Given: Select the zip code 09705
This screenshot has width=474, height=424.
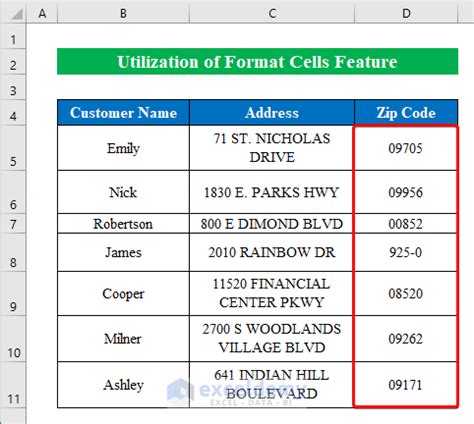Looking at the screenshot, I should point(406,148).
